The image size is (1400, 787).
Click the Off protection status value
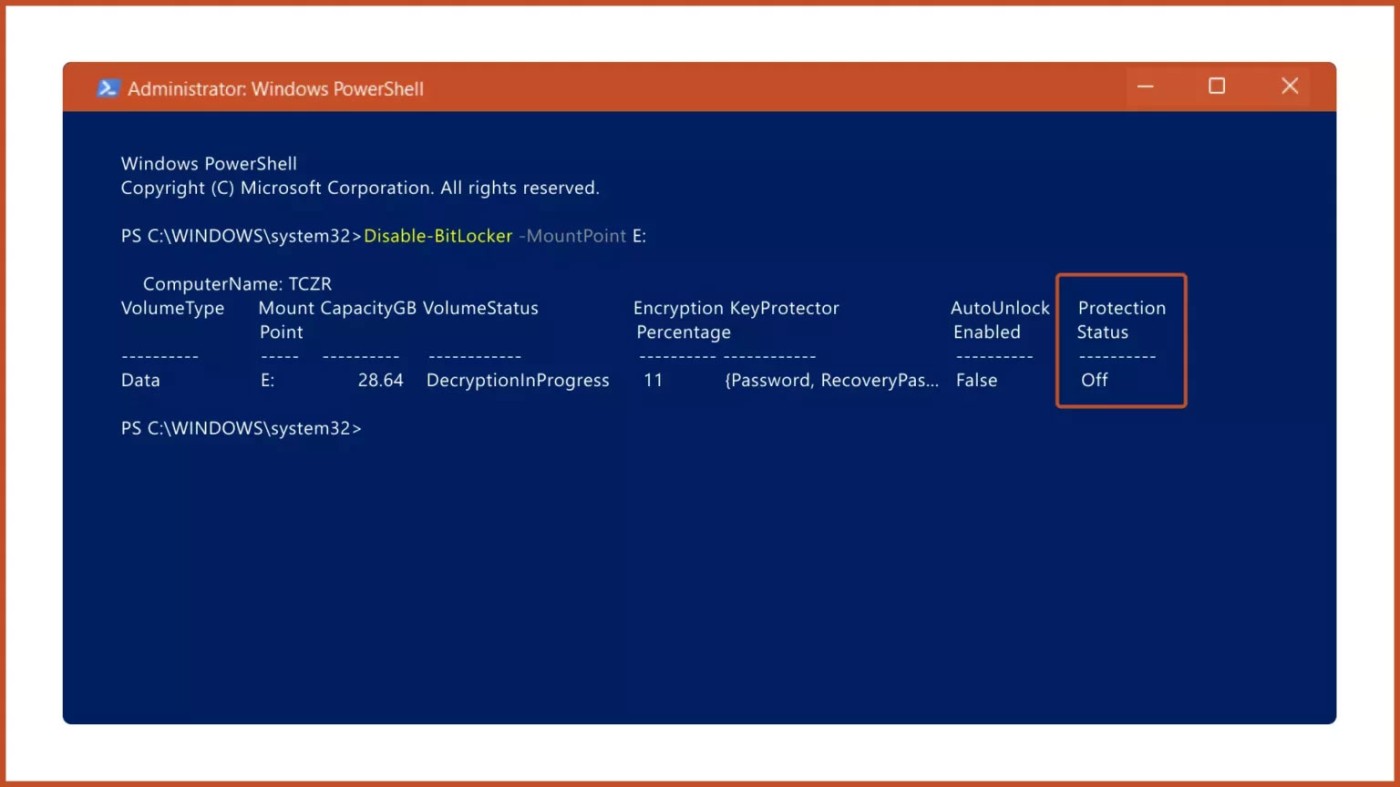pos(1094,380)
